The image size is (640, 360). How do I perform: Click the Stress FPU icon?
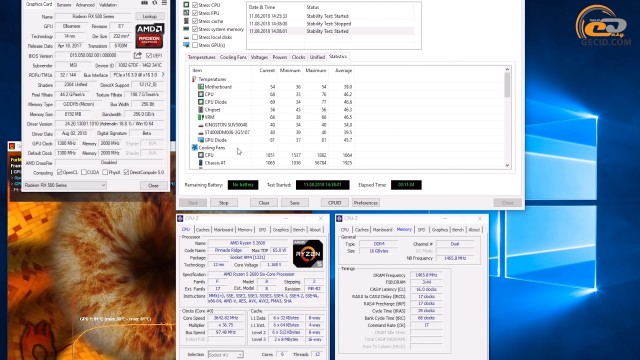click(x=186, y=13)
